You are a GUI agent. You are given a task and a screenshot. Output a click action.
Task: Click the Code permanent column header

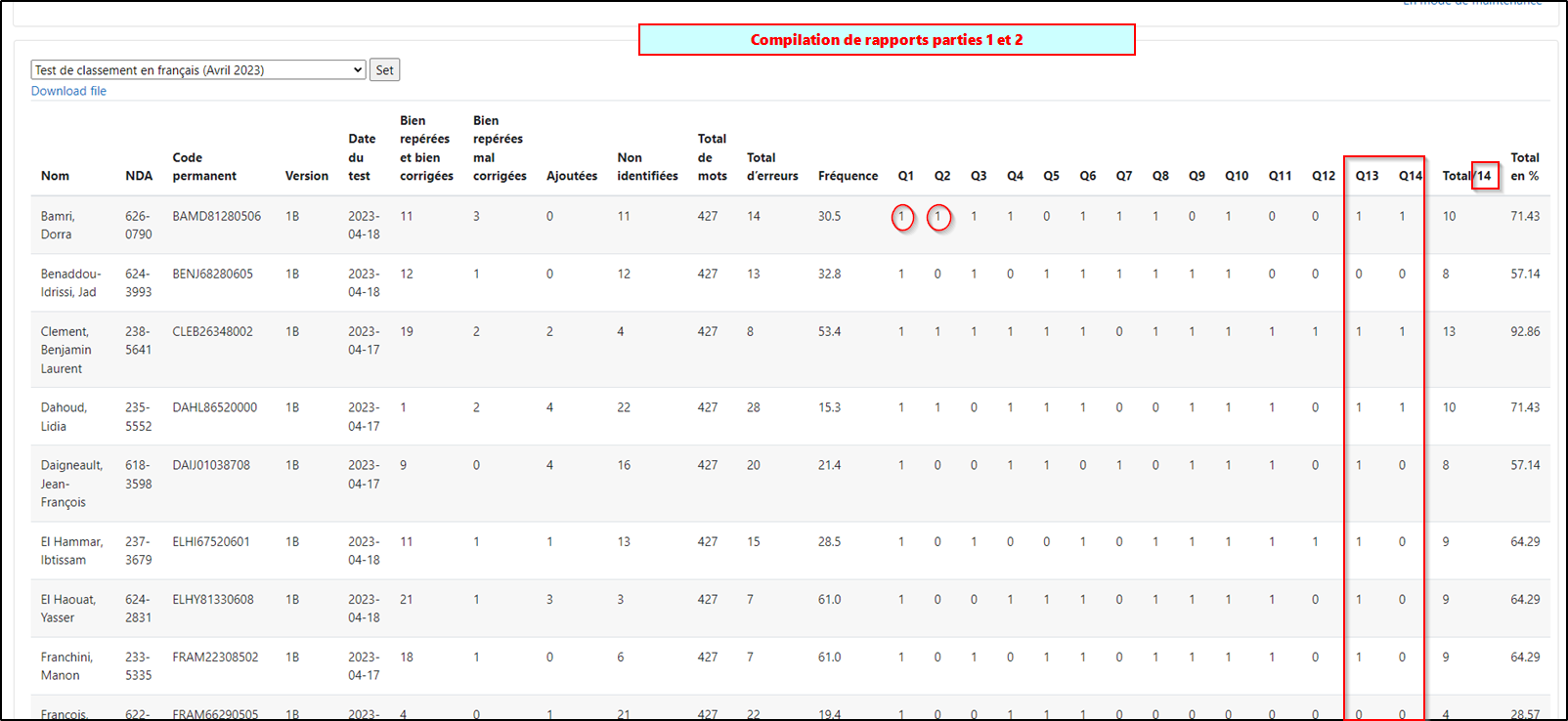(x=204, y=167)
